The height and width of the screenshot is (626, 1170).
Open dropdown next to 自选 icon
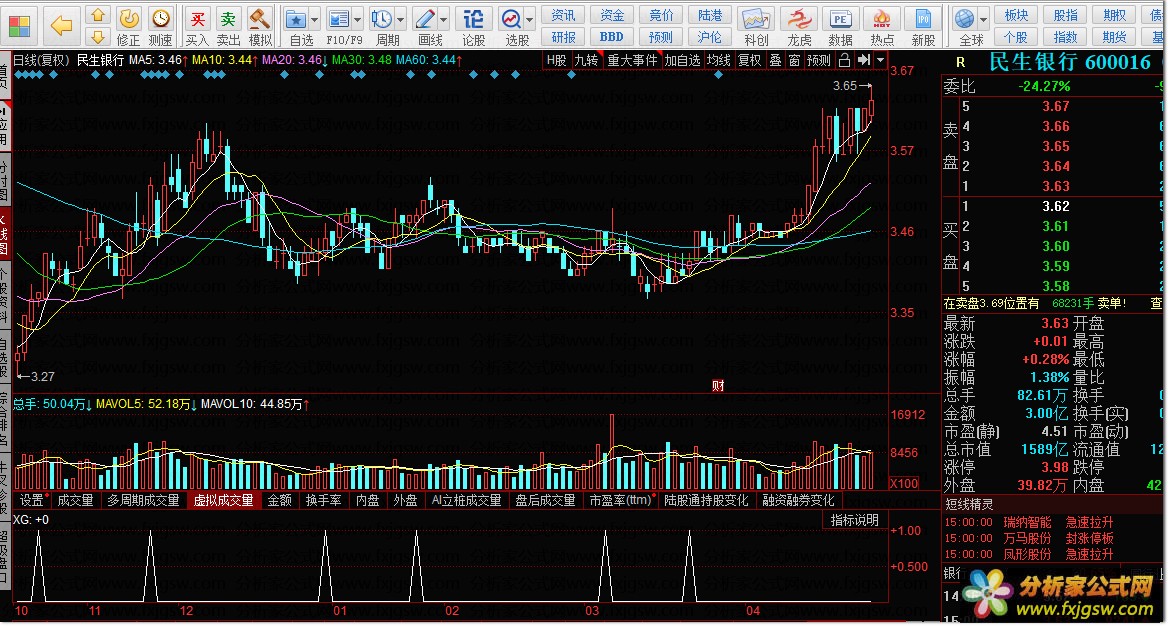tap(314, 19)
